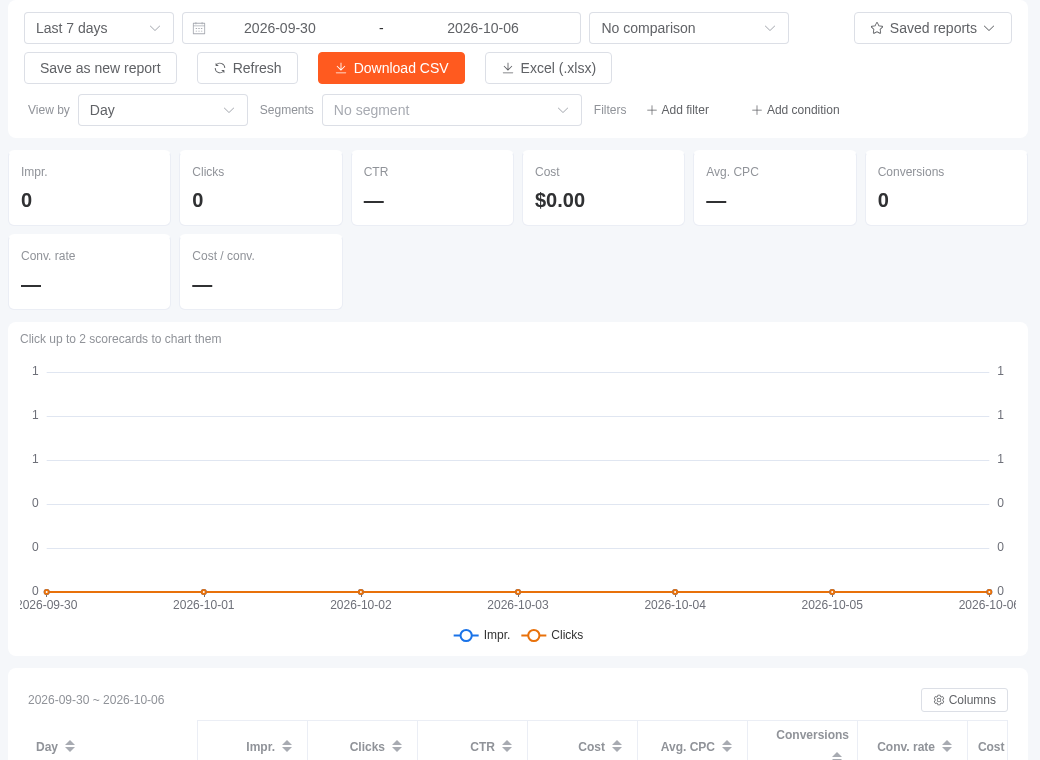Click Save as new report button
The image size is (1040, 760).
[x=100, y=68]
